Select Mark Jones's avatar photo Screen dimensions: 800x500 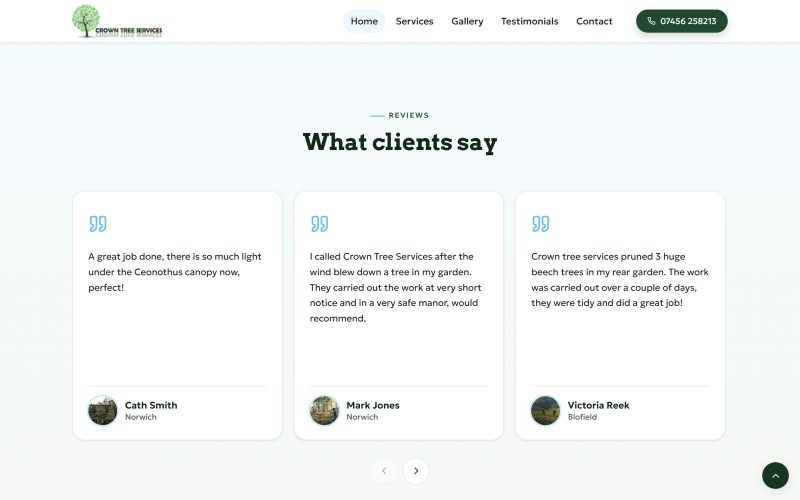[x=324, y=410]
